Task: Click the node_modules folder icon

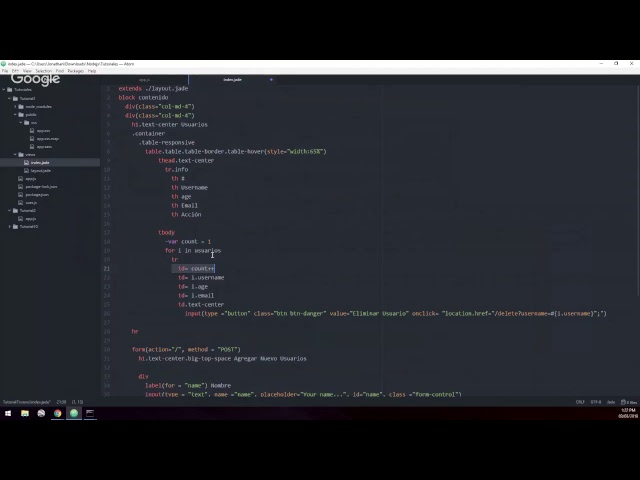Action: point(21,107)
